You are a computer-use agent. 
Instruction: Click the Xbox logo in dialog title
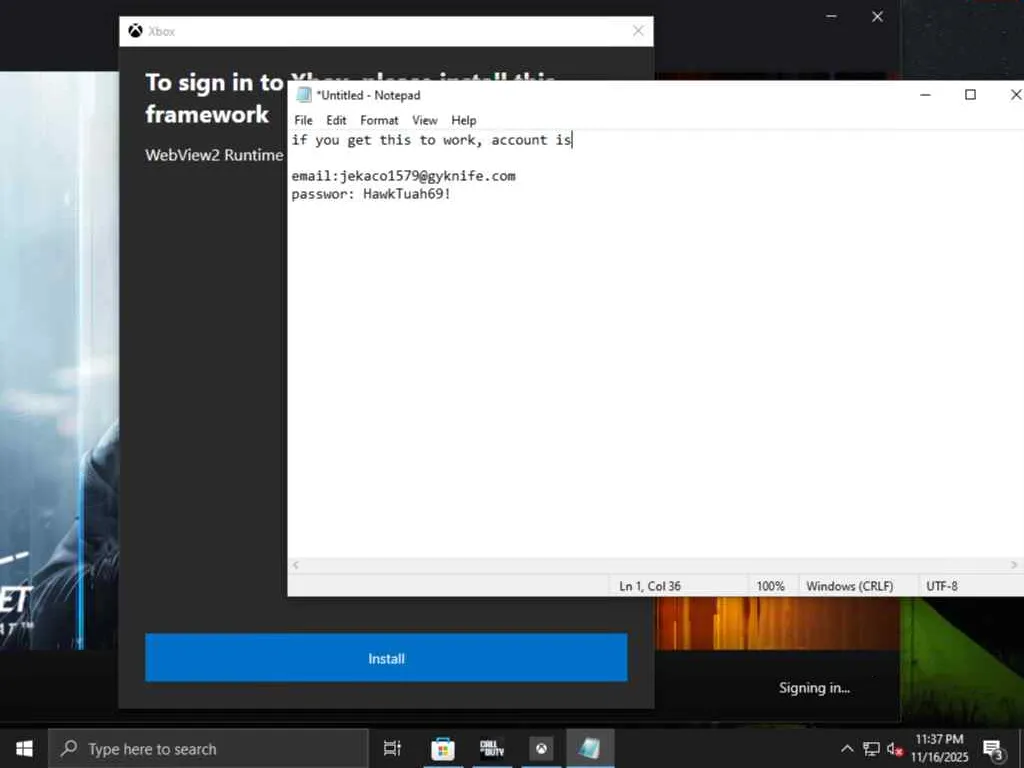coord(135,31)
